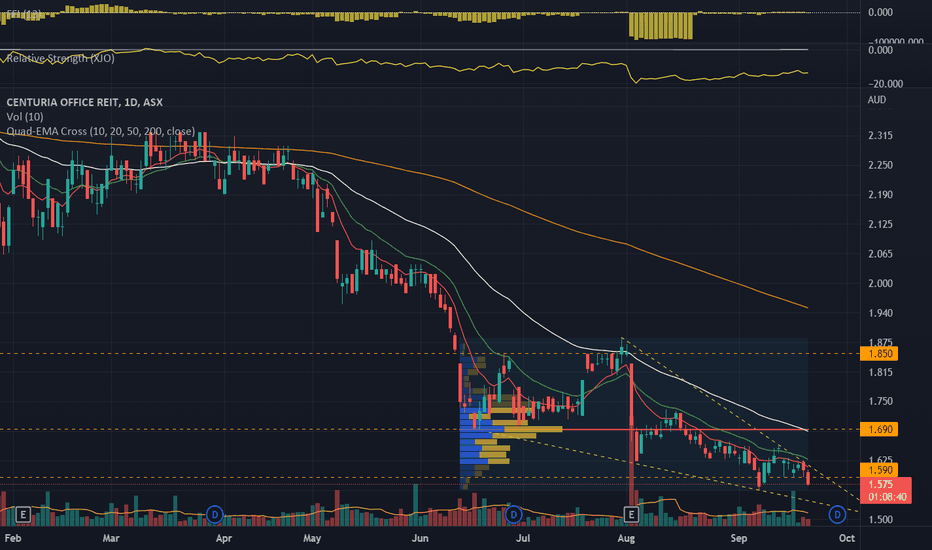Click the 1.690 horizontal line price tag
Screen dimensions: 932x550
tap(879, 429)
